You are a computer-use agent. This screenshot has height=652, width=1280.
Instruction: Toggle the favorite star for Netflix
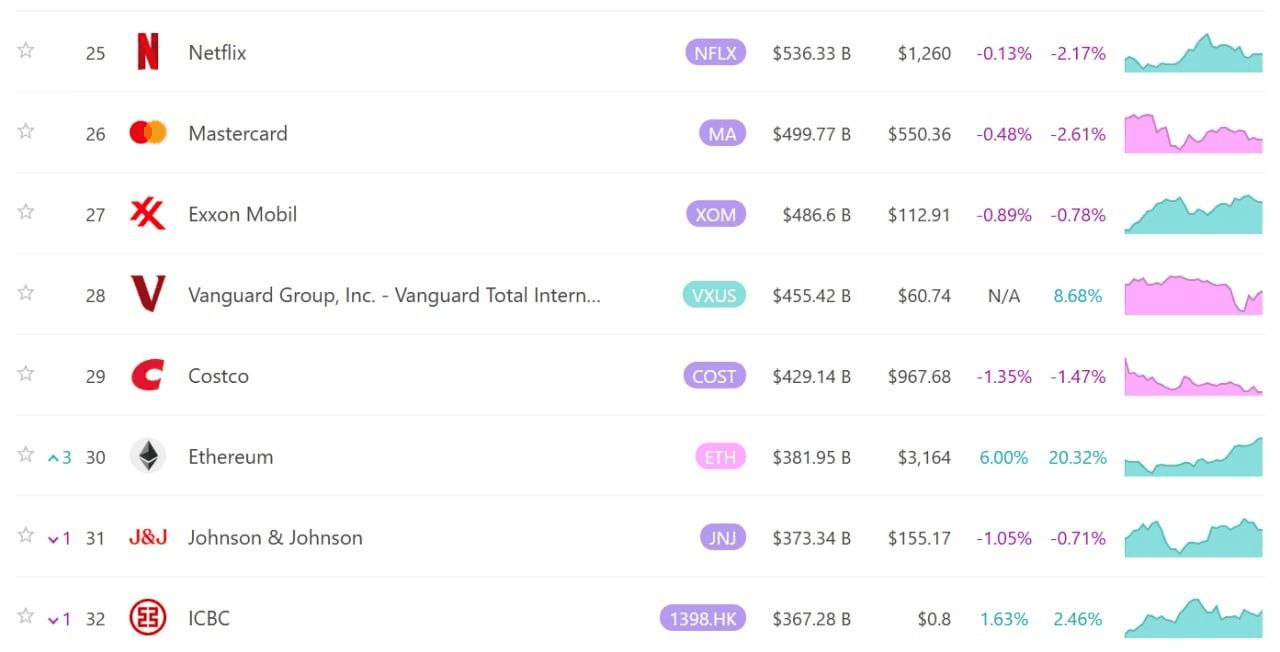[26, 50]
